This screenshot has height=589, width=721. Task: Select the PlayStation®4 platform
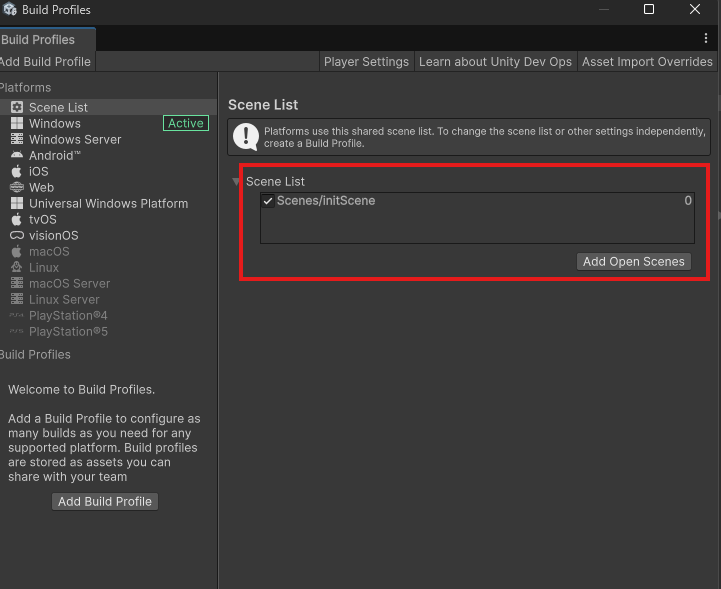coord(109,315)
